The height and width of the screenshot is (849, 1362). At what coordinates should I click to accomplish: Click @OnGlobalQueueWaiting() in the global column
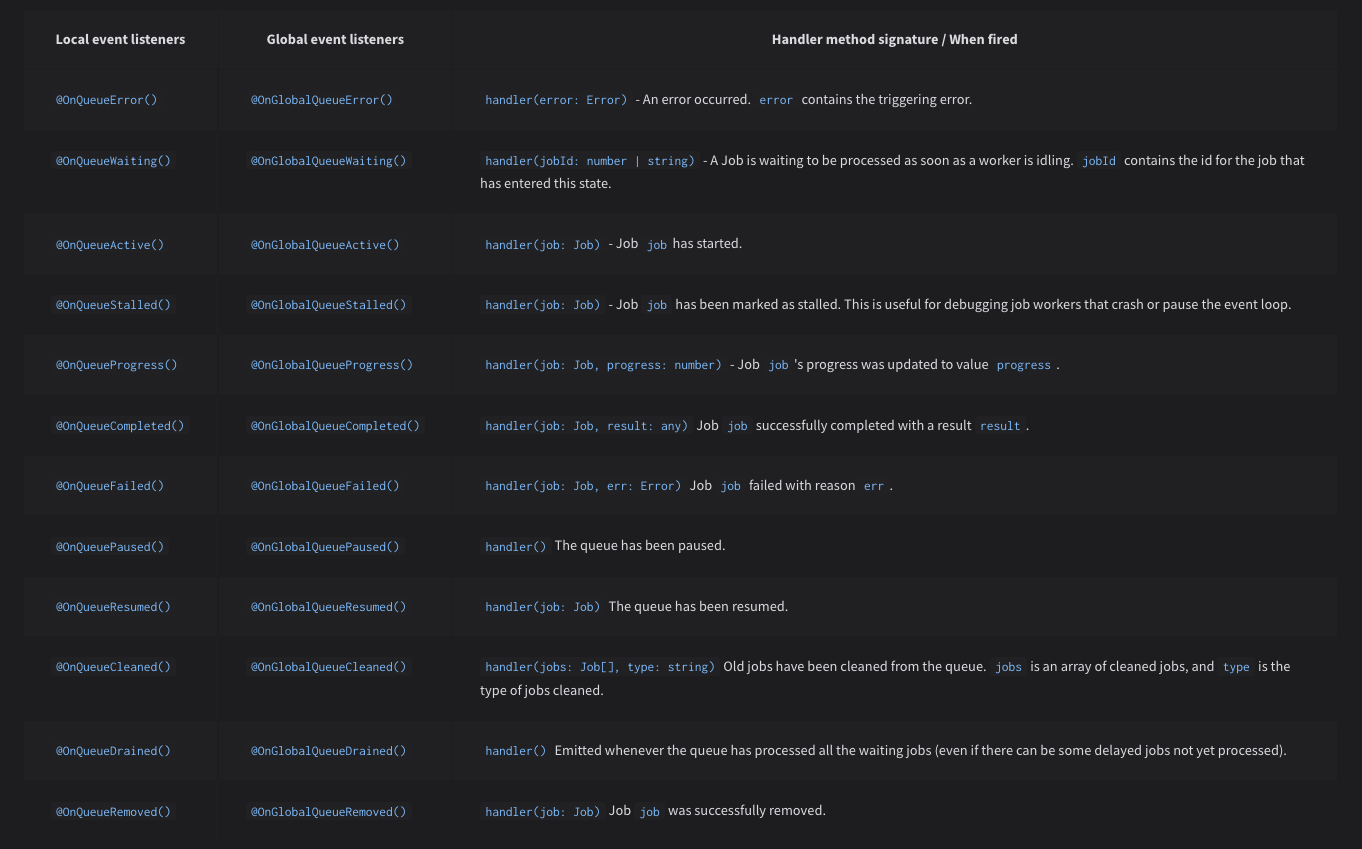(x=328, y=161)
